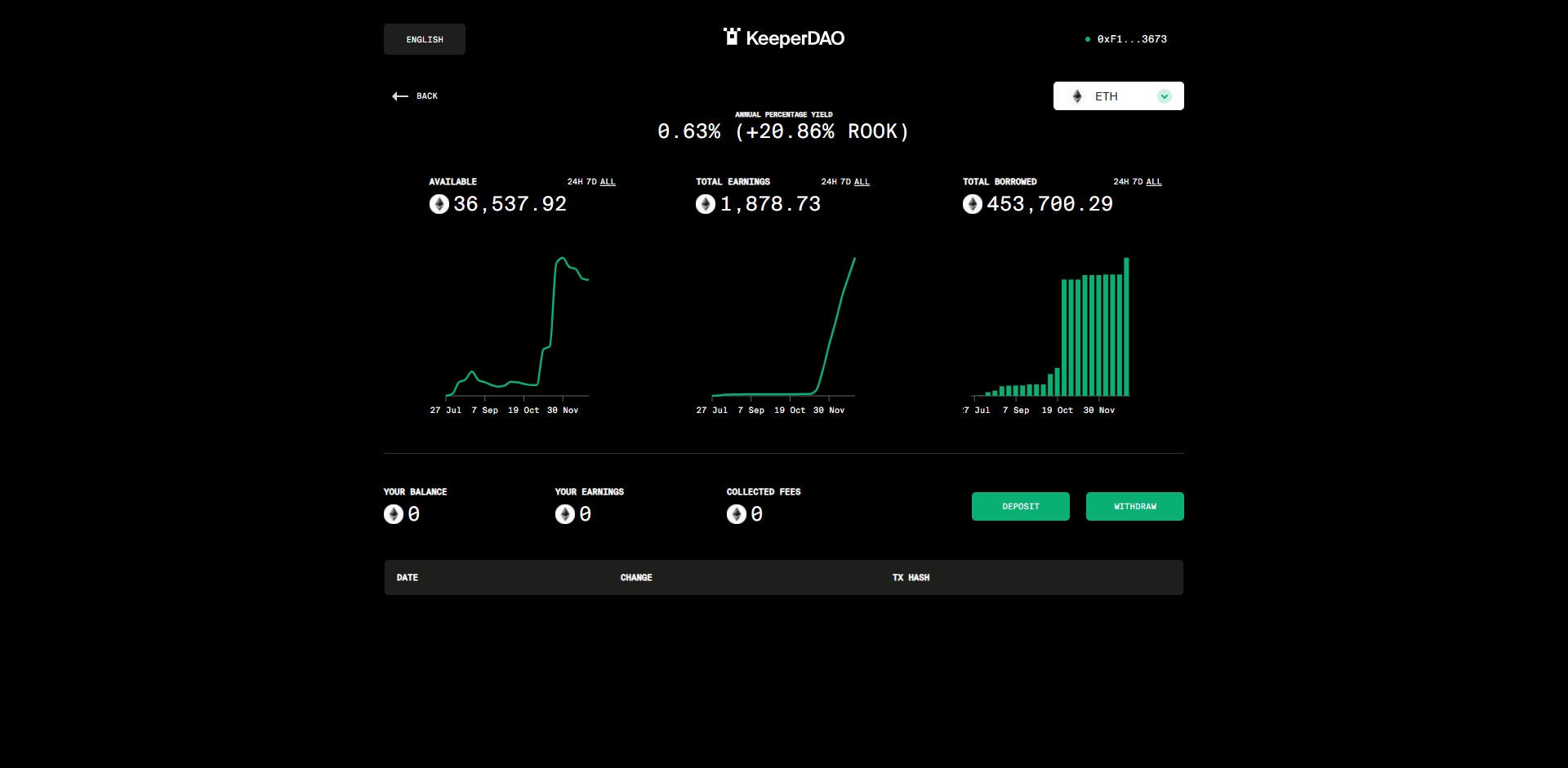Select ALL range for Total Borrowed chart
Image resolution: width=1568 pixels, height=768 pixels.
tap(1155, 182)
